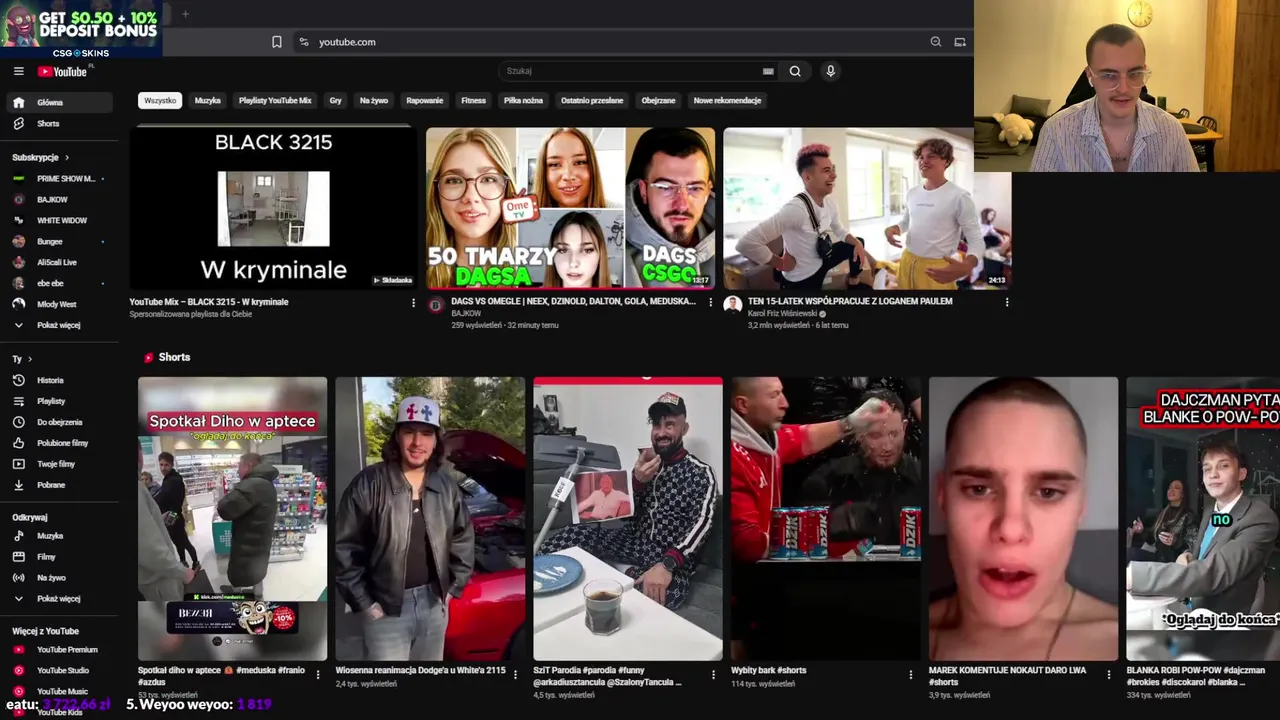Open Twoje filmy in sidebar
This screenshot has height=720, width=1280.
coord(60,464)
